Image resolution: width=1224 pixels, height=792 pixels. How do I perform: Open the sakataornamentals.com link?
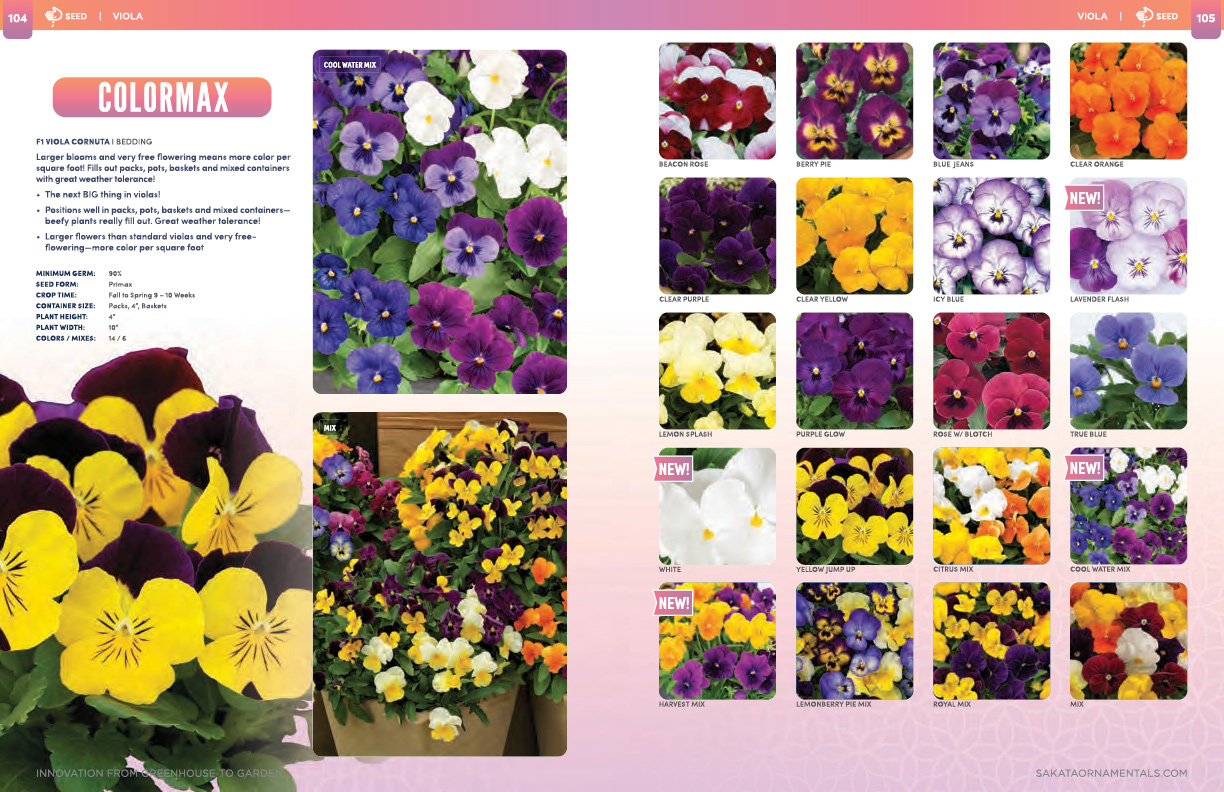(1111, 773)
